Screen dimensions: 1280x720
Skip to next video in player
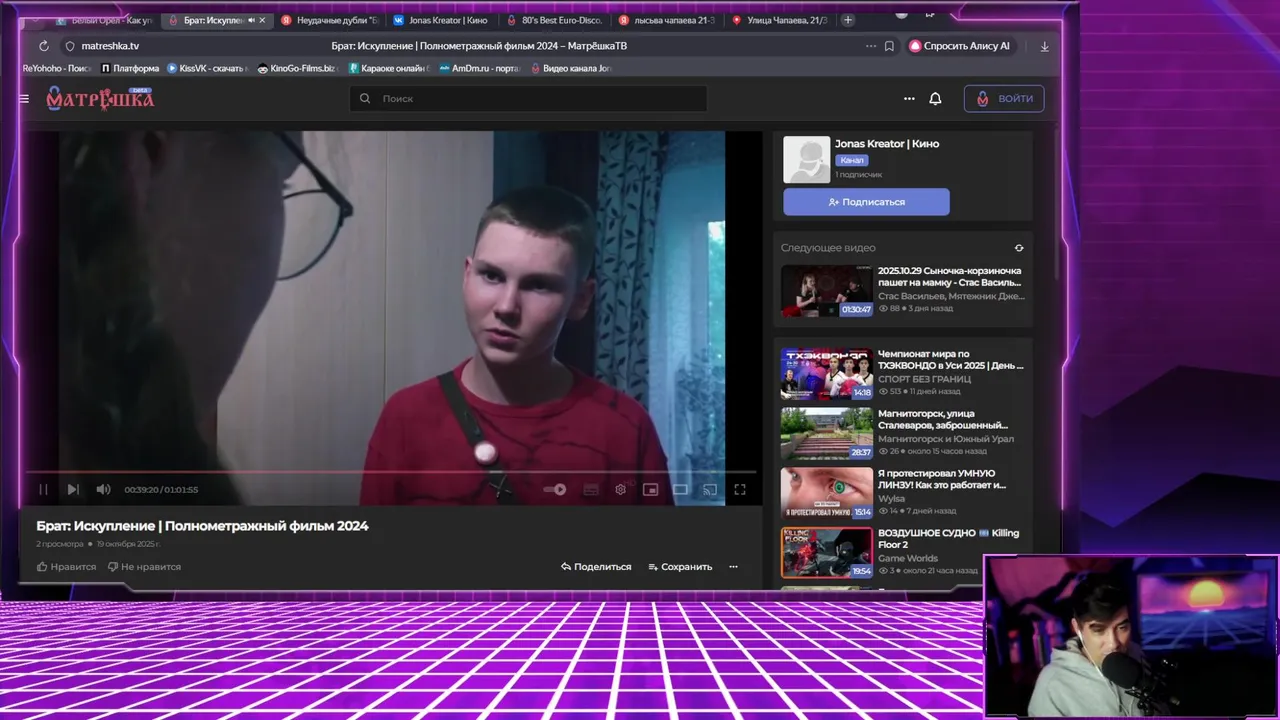(x=73, y=489)
